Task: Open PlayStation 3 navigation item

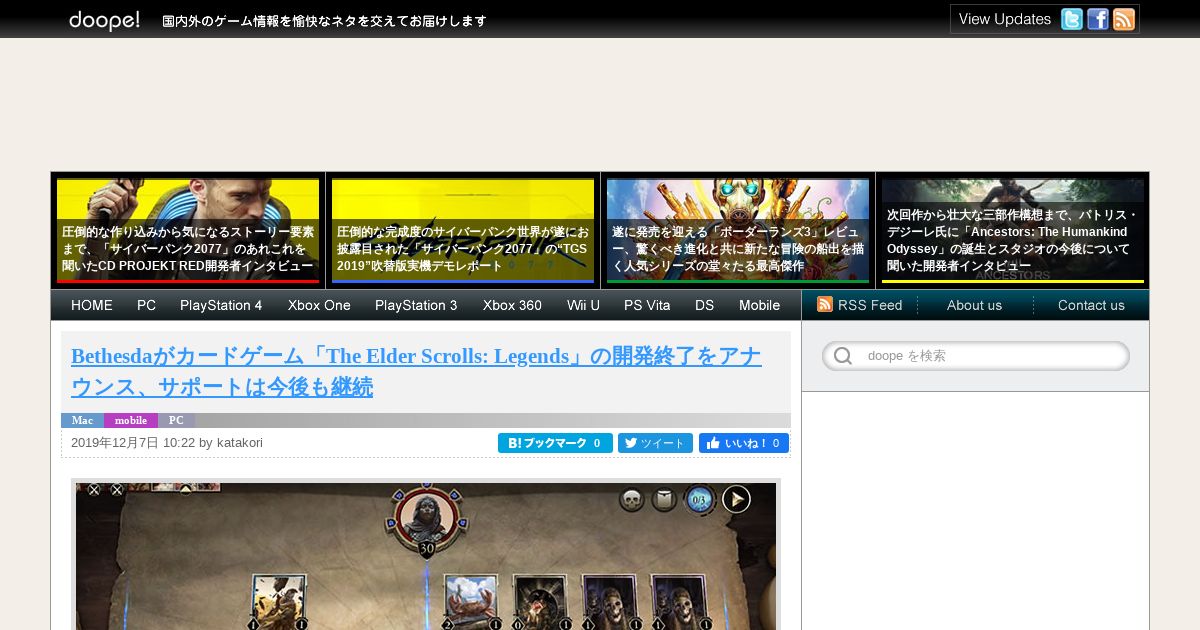Action: click(416, 305)
